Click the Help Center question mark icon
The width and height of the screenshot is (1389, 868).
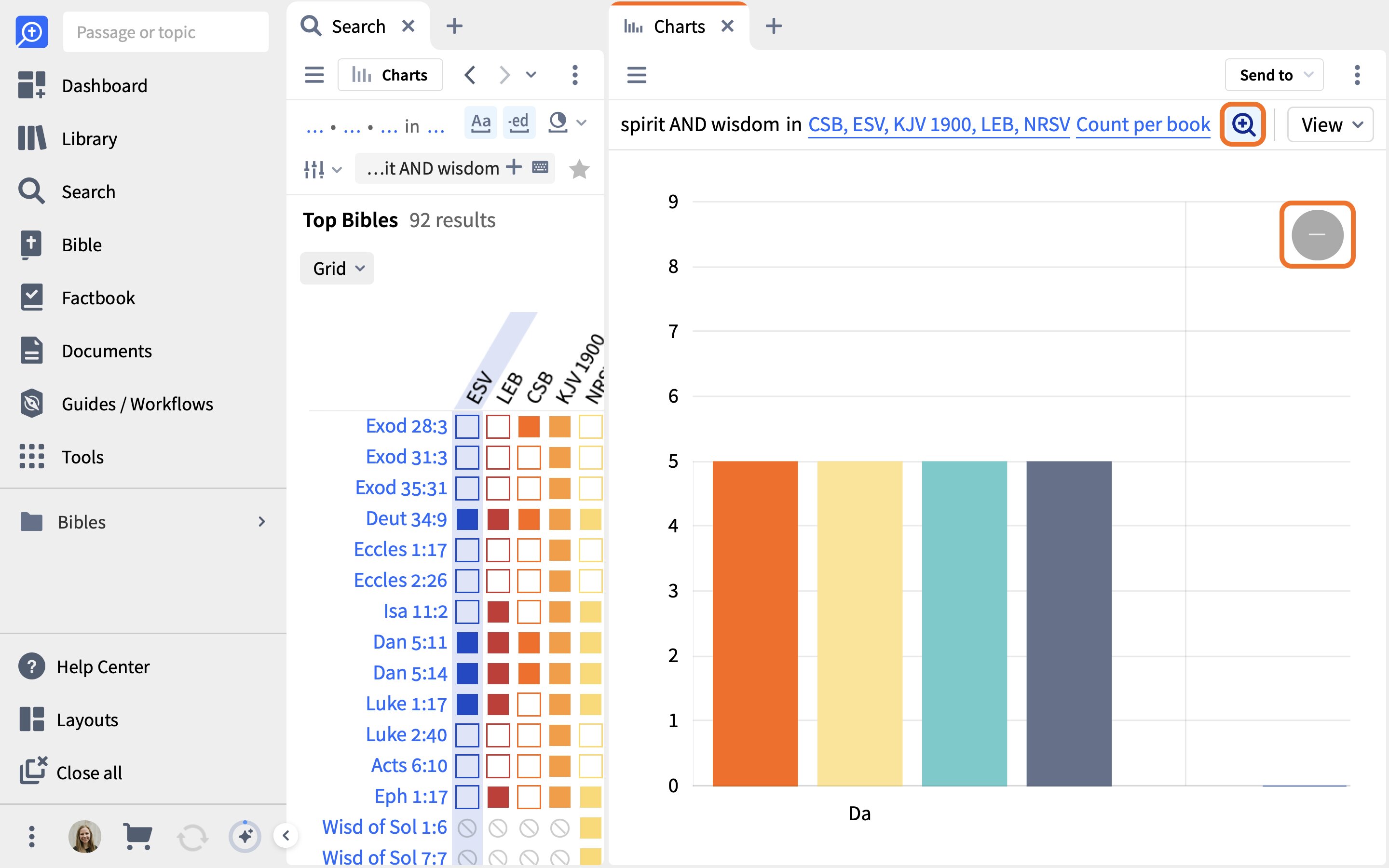pos(31,666)
